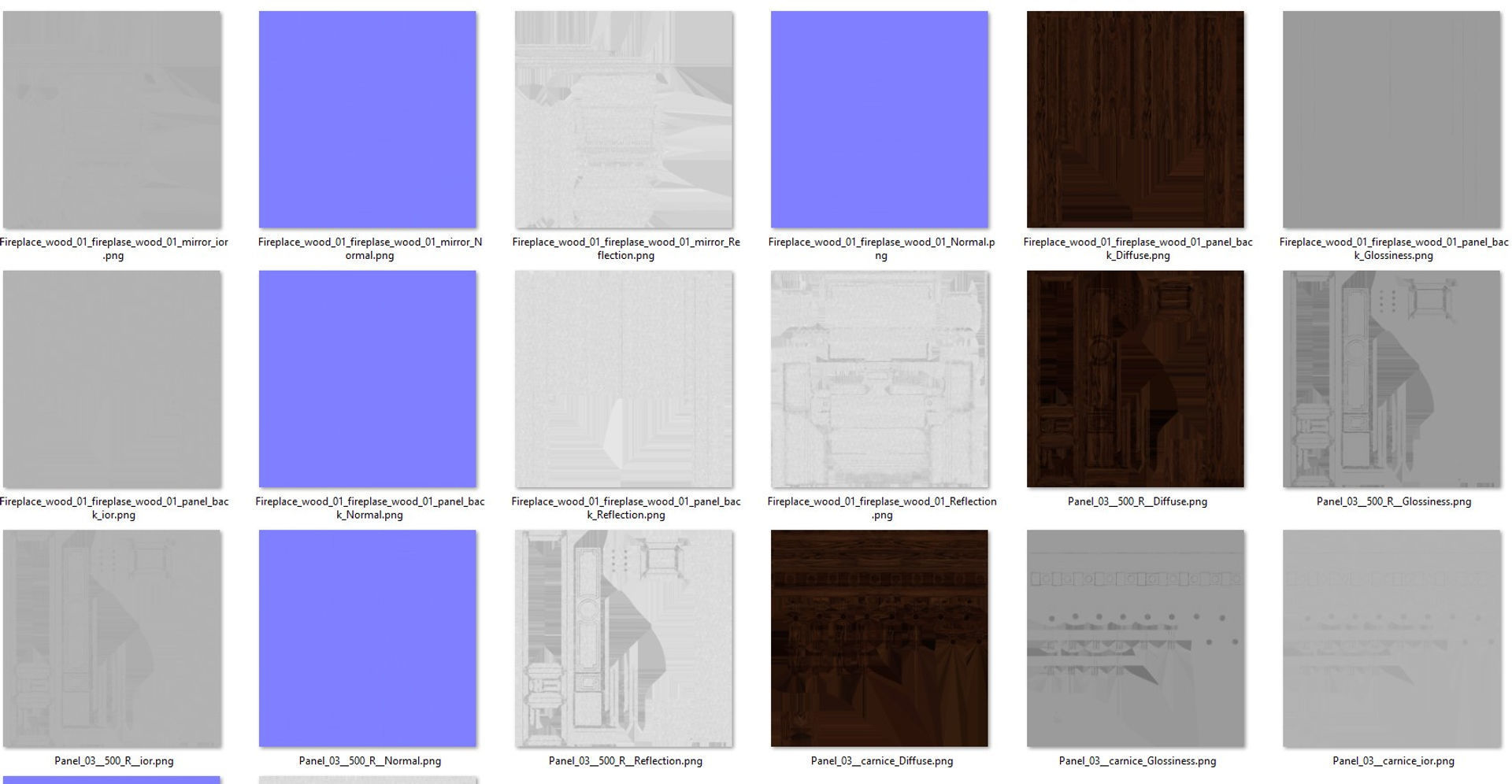The height and width of the screenshot is (784, 1512).
Task: Select the Panel_03__carnice_Diffuse.png thumbnail
Action: point(880,638)
